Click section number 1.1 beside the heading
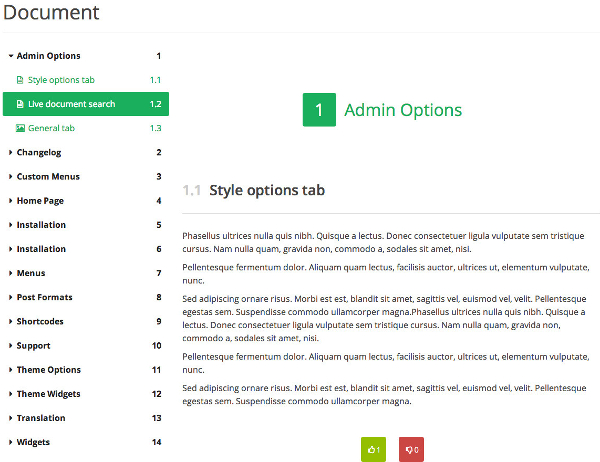This screenshot has width=600, height=462. pos(192,190)
